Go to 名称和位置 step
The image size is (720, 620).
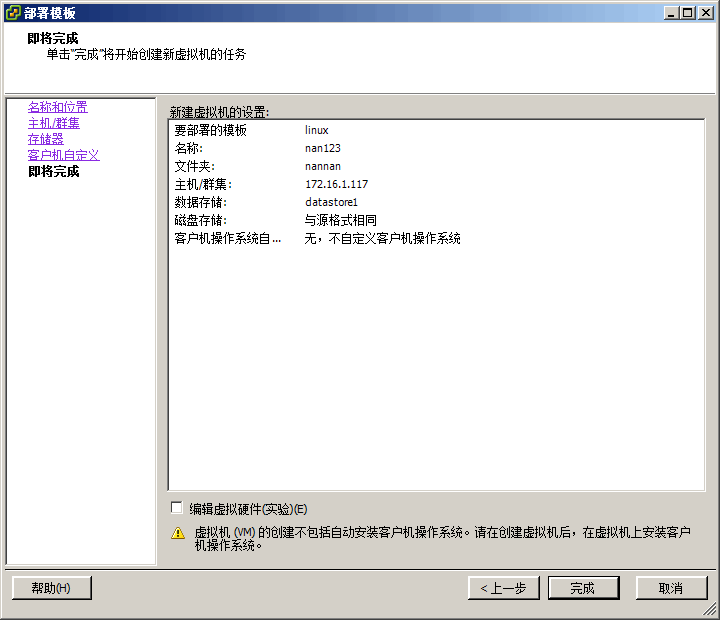(57, 107)
